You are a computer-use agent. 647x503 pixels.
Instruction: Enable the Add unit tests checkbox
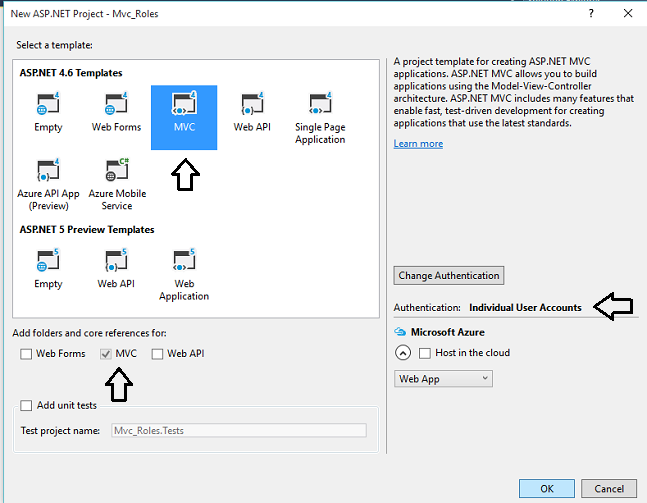coord(26,405)
